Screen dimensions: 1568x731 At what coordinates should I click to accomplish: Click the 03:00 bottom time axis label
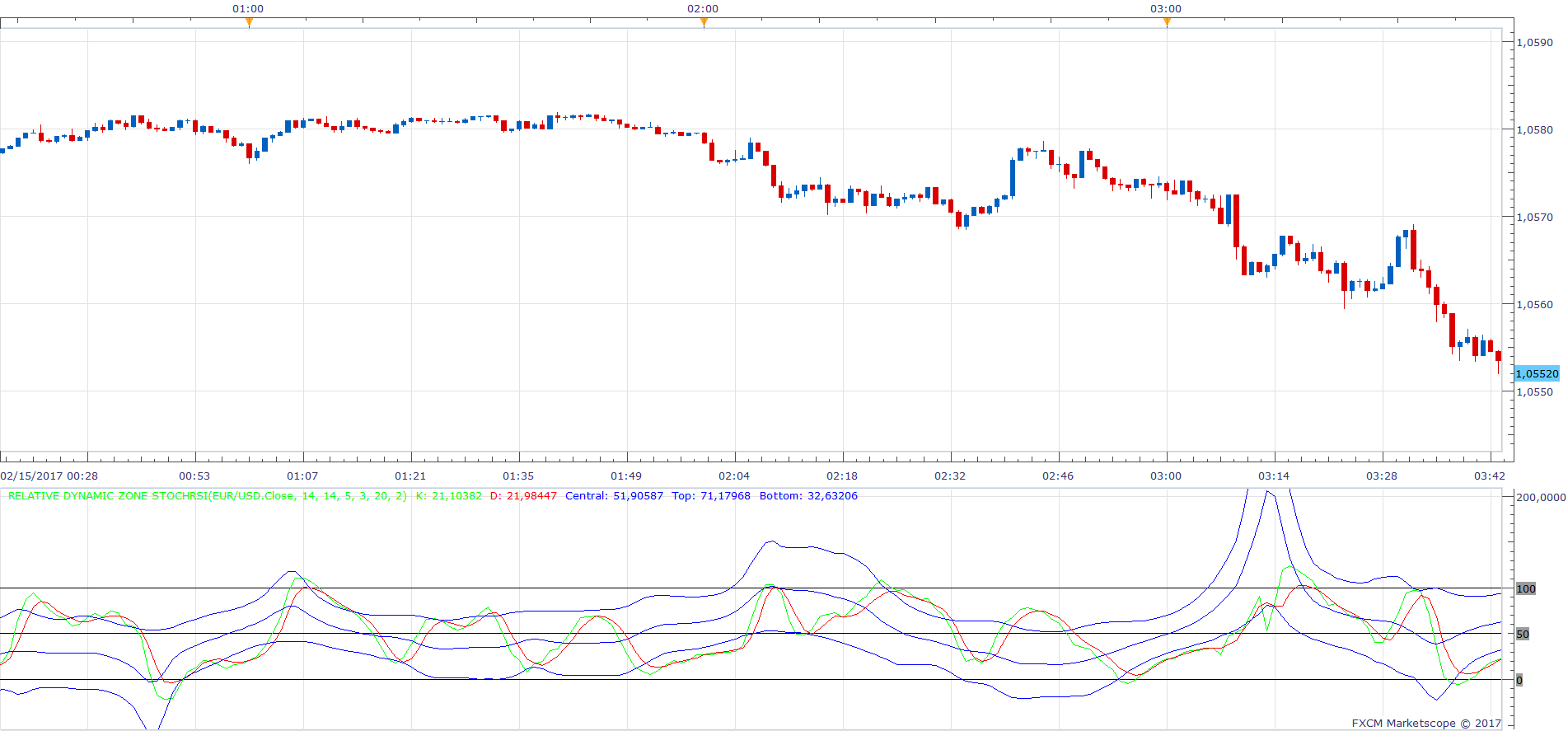tap(1166, 476)
